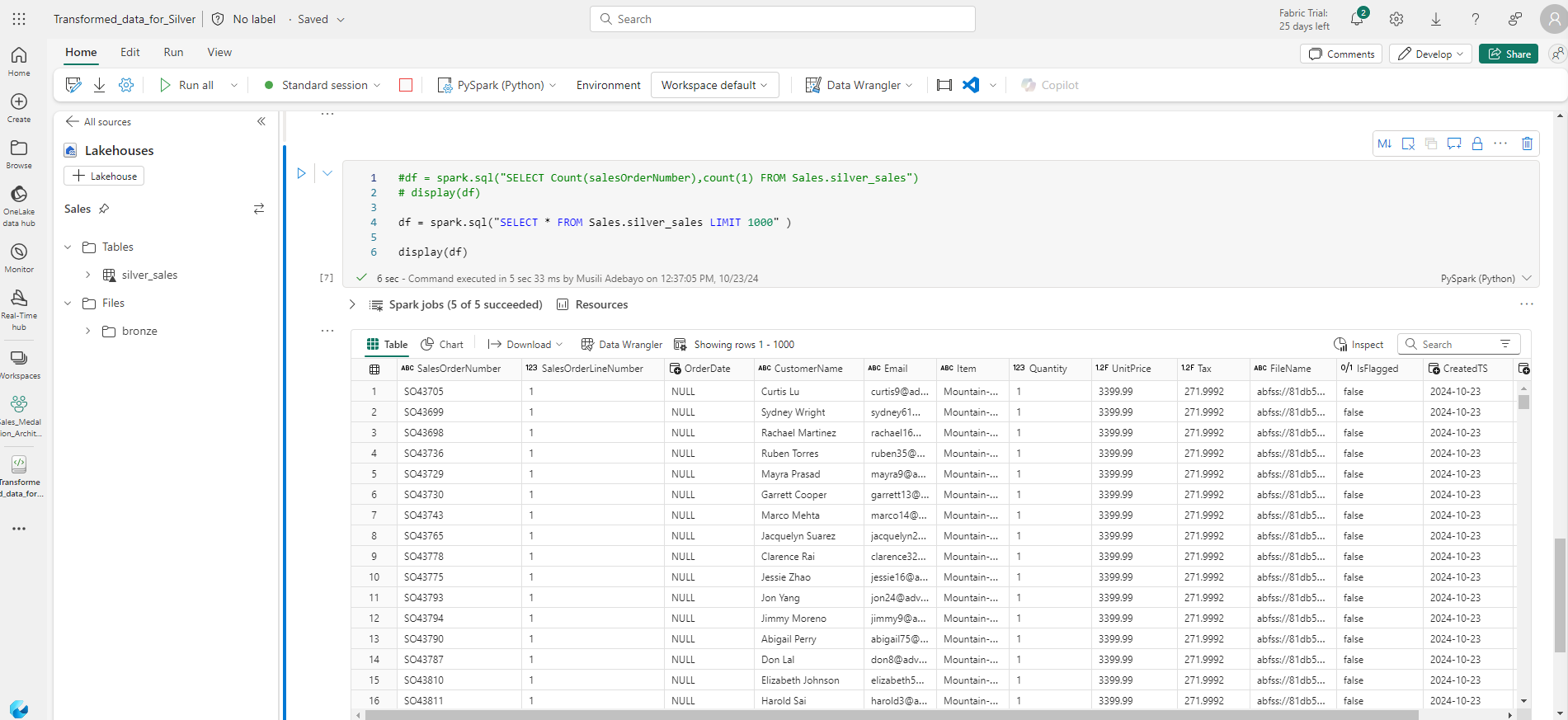Screen dimensions: 1568x720
Task: Switch output to Table view
Action: tap(387, 344)
